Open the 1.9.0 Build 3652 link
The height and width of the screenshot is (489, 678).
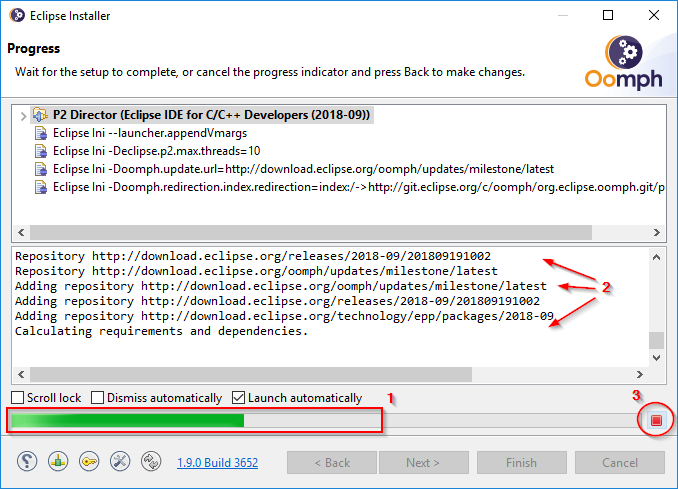pyautogui.click(x=217, y=463)
